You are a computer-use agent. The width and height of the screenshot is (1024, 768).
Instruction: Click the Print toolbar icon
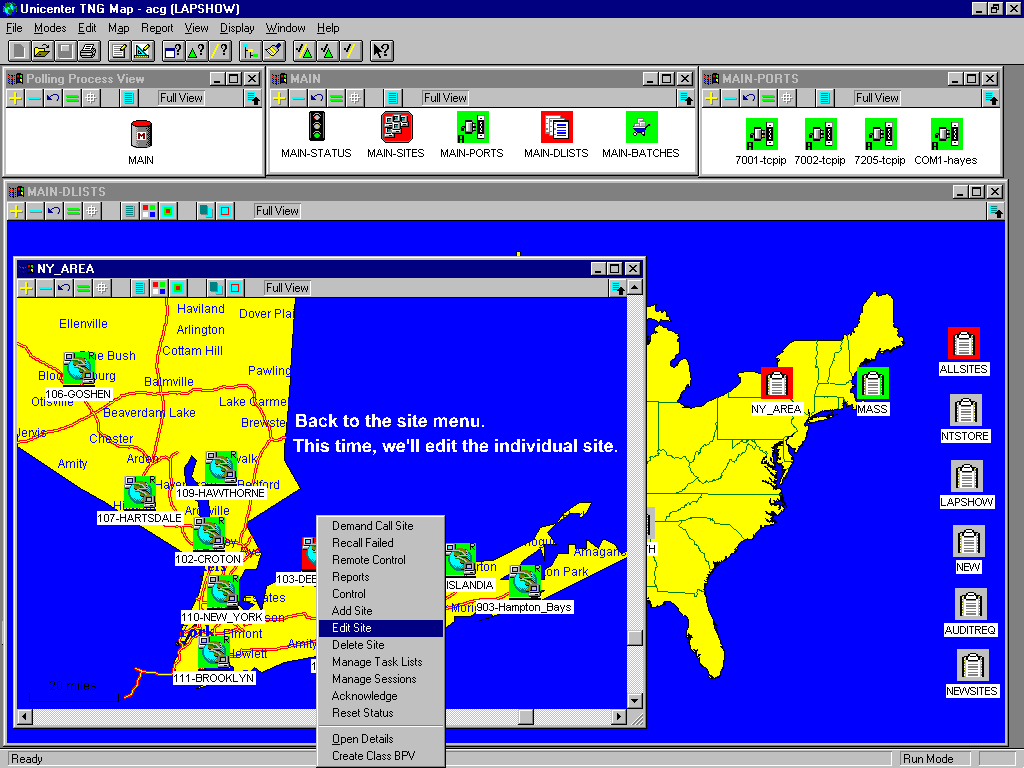(88, 50)
